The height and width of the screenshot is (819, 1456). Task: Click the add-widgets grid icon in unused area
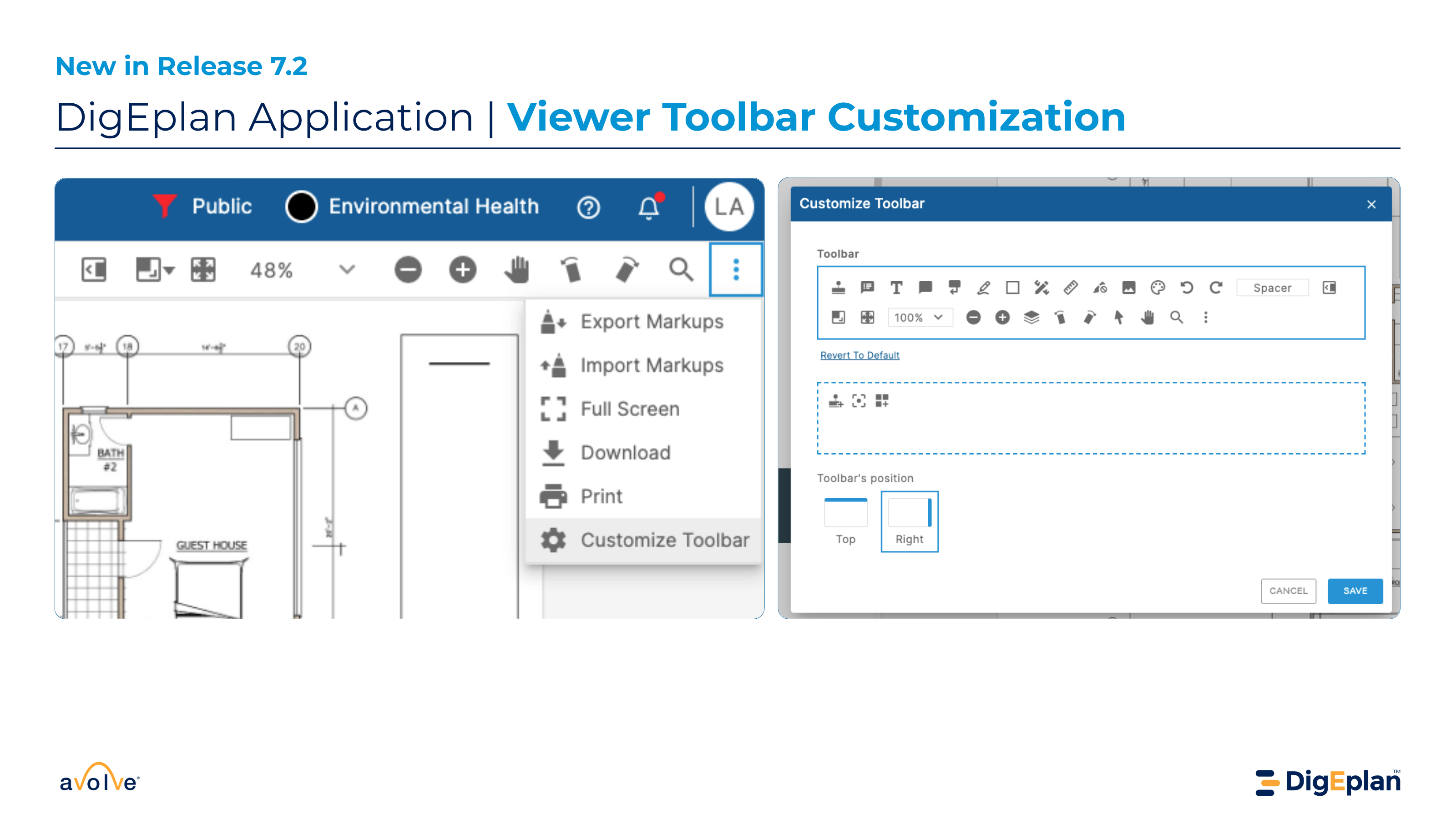click(x=882, y=401)
